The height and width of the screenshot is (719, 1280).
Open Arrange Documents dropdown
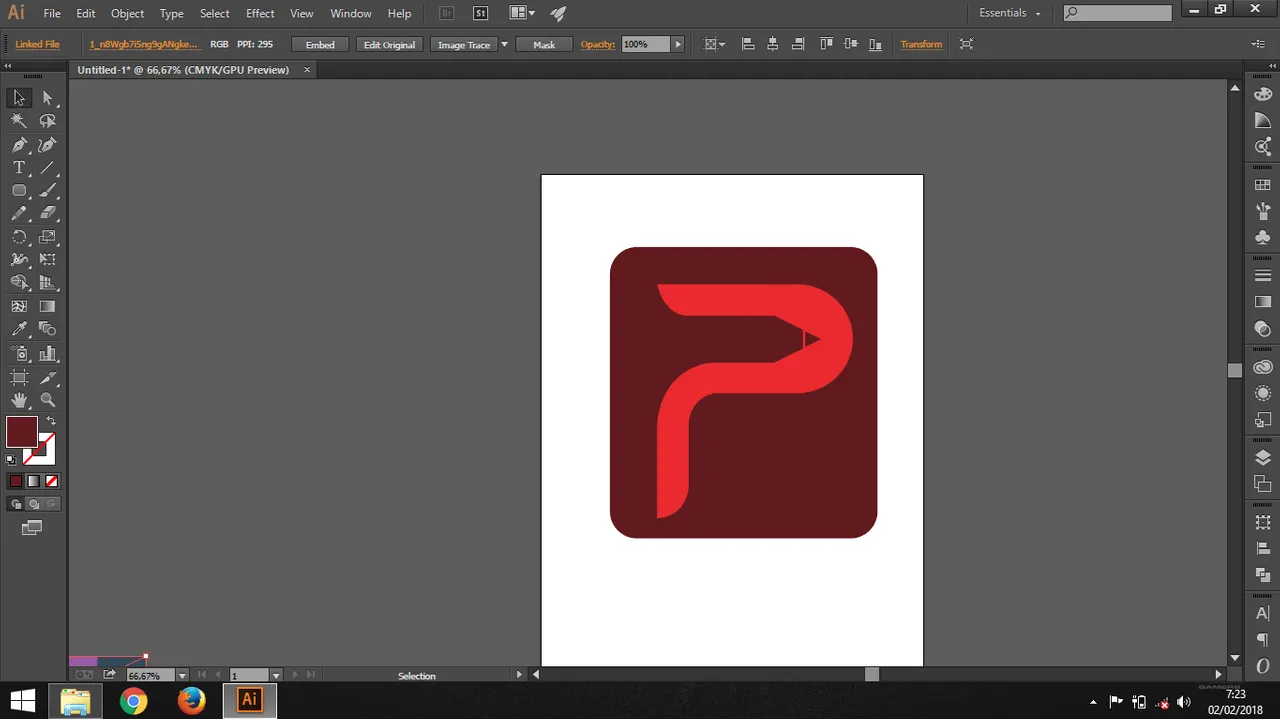pyautogui.click(x=522, y=13)
